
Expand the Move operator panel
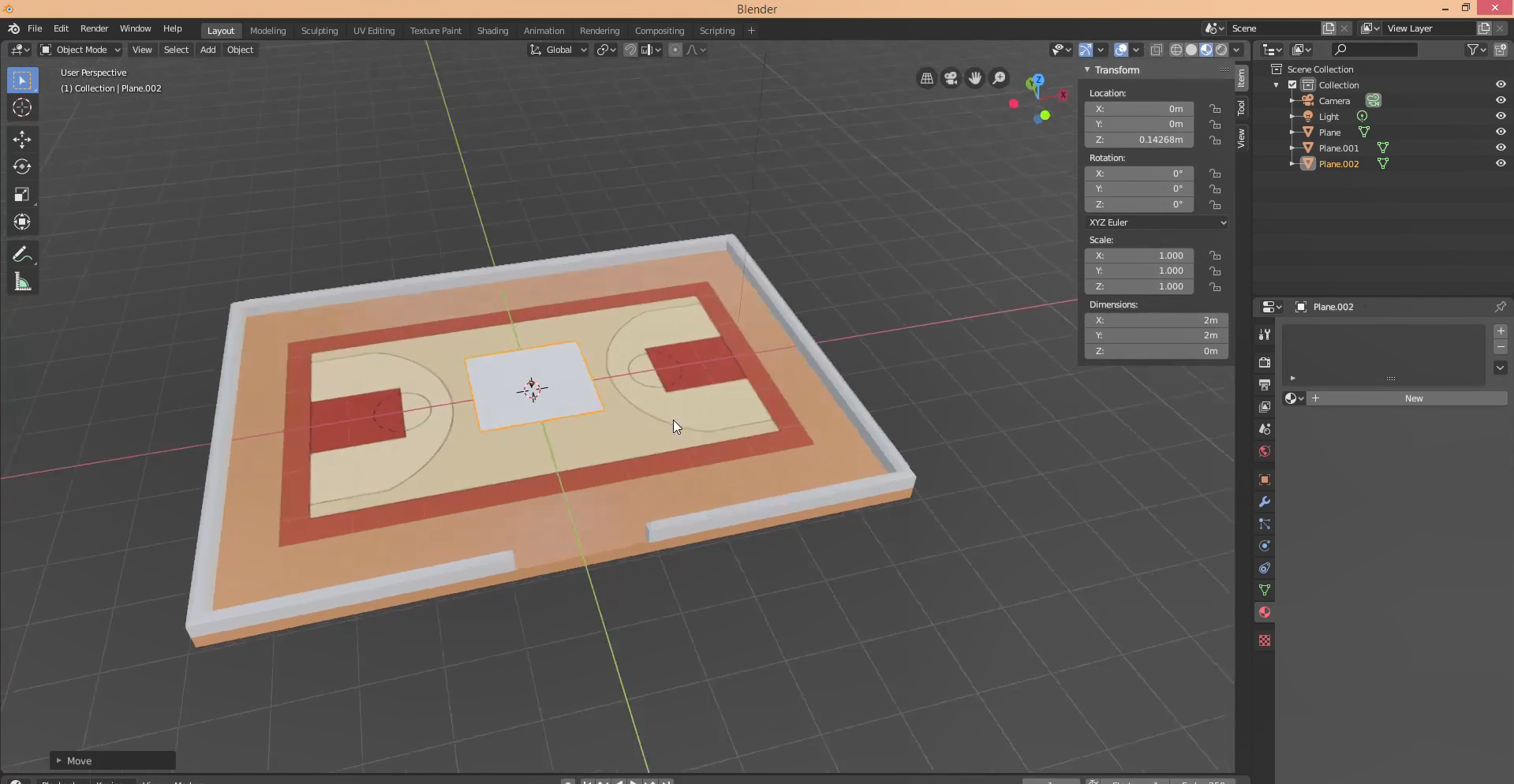59,760
